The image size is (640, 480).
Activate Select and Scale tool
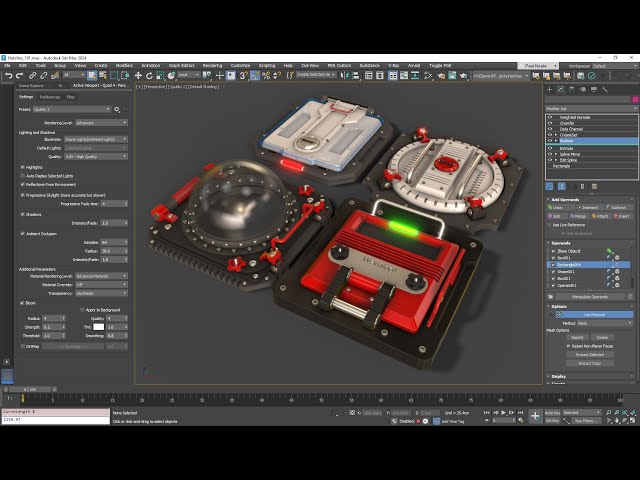tap(160, 76)
